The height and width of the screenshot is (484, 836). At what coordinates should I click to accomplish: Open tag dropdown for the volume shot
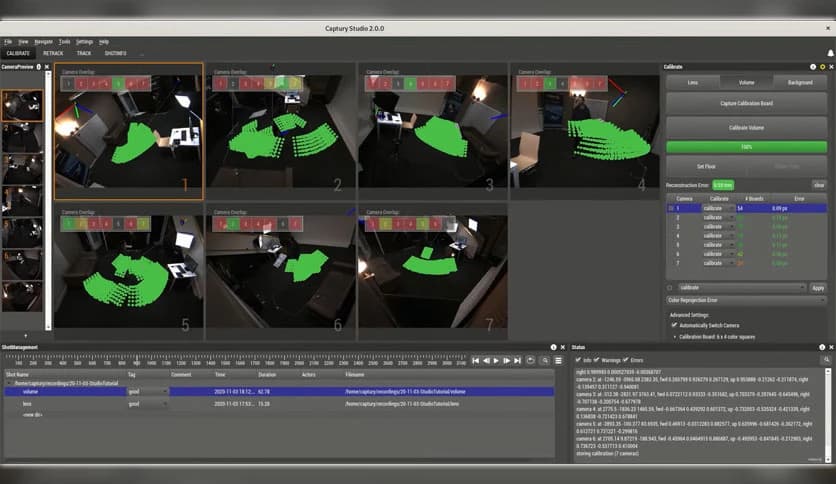click(x=147, y=392)
